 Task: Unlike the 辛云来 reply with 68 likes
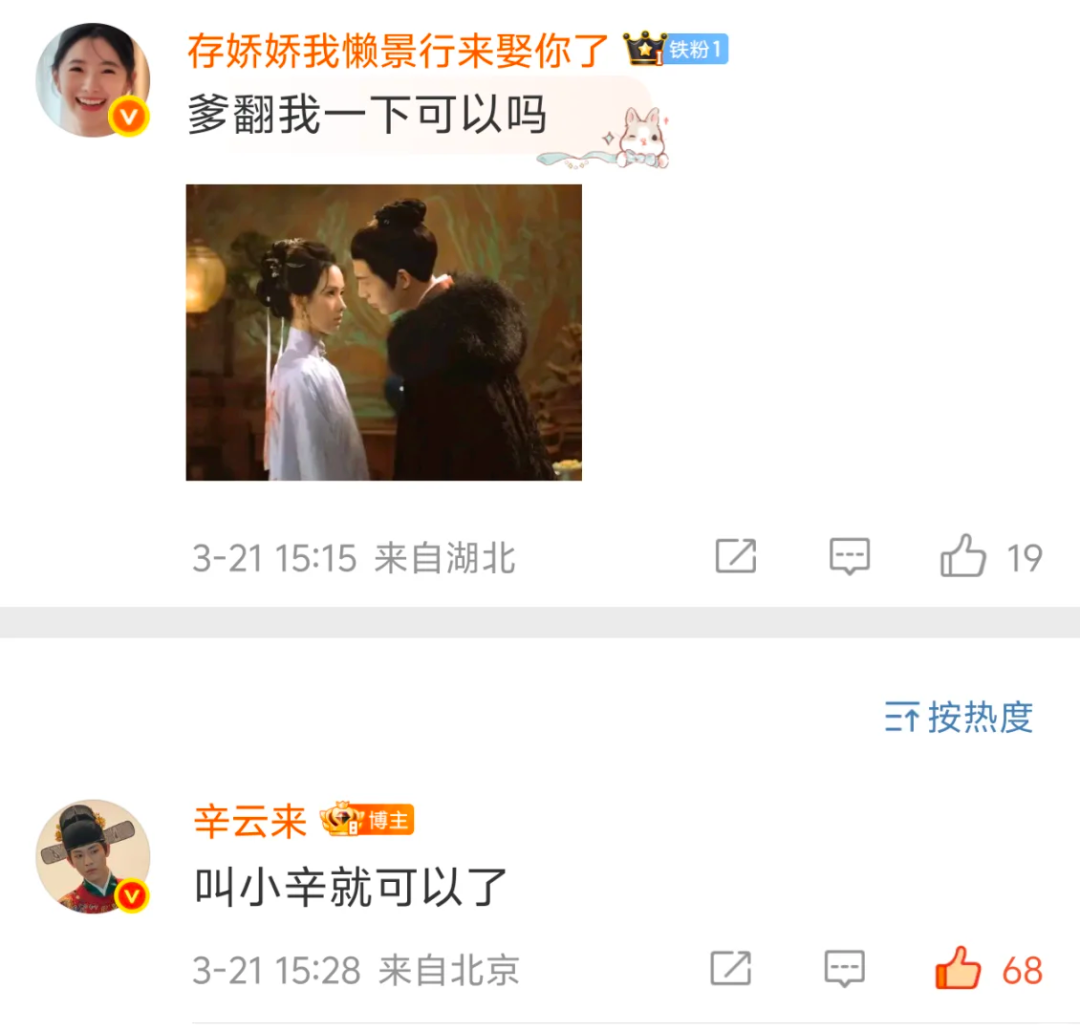[x=957, y=968]
